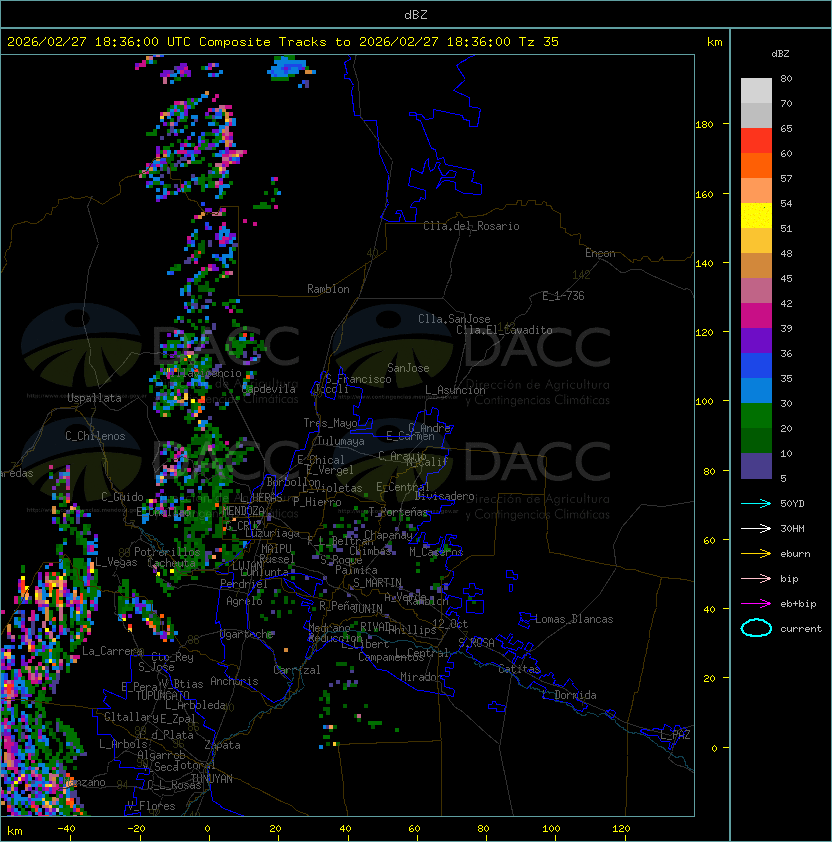The height and width of the screenshot is (842, 832).
Task: Click the 'Tz 35' header value
Action: click(539, 41)
